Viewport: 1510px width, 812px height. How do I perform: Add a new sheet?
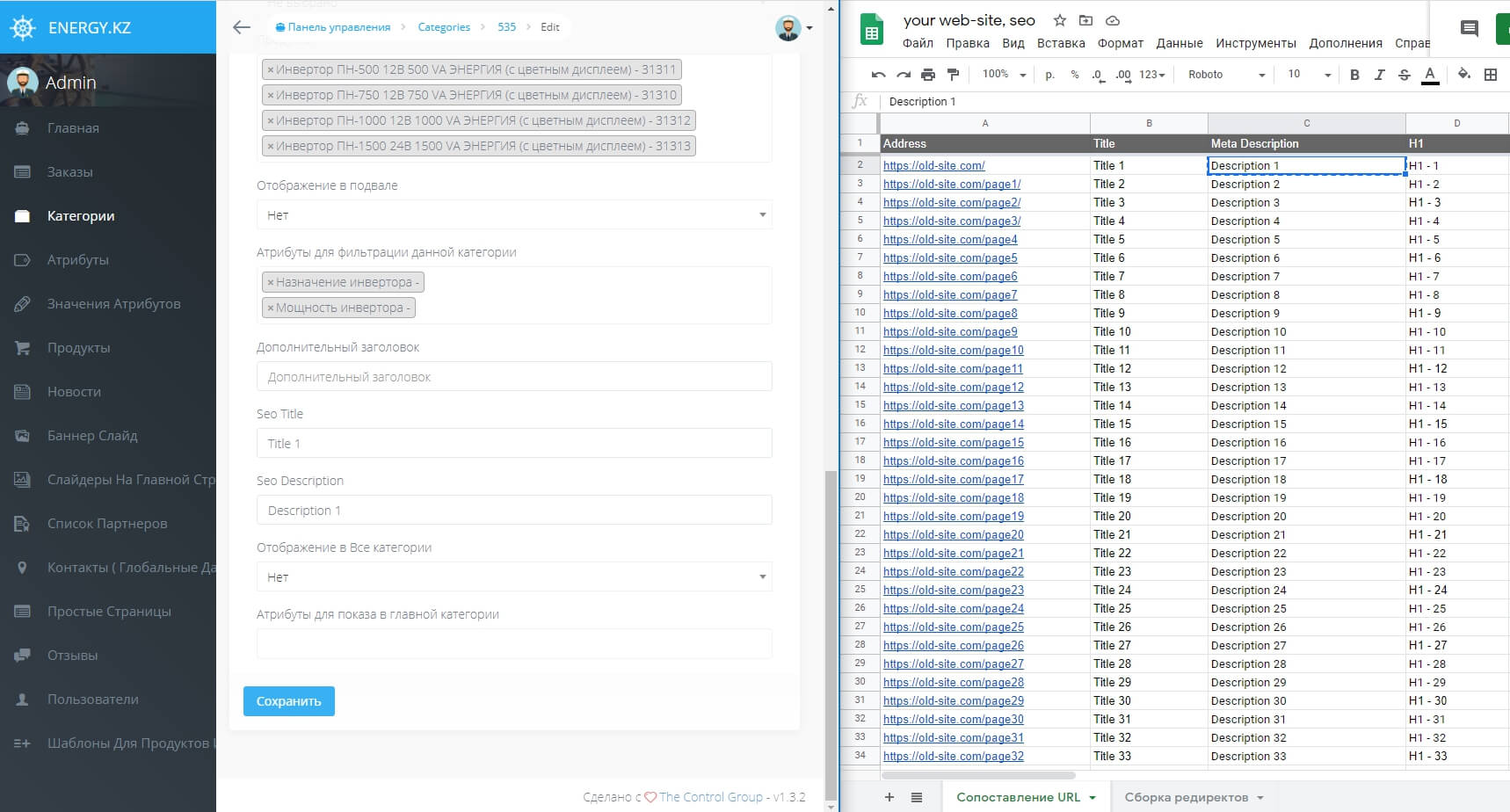pyautogui.click(x=889, y=797)
